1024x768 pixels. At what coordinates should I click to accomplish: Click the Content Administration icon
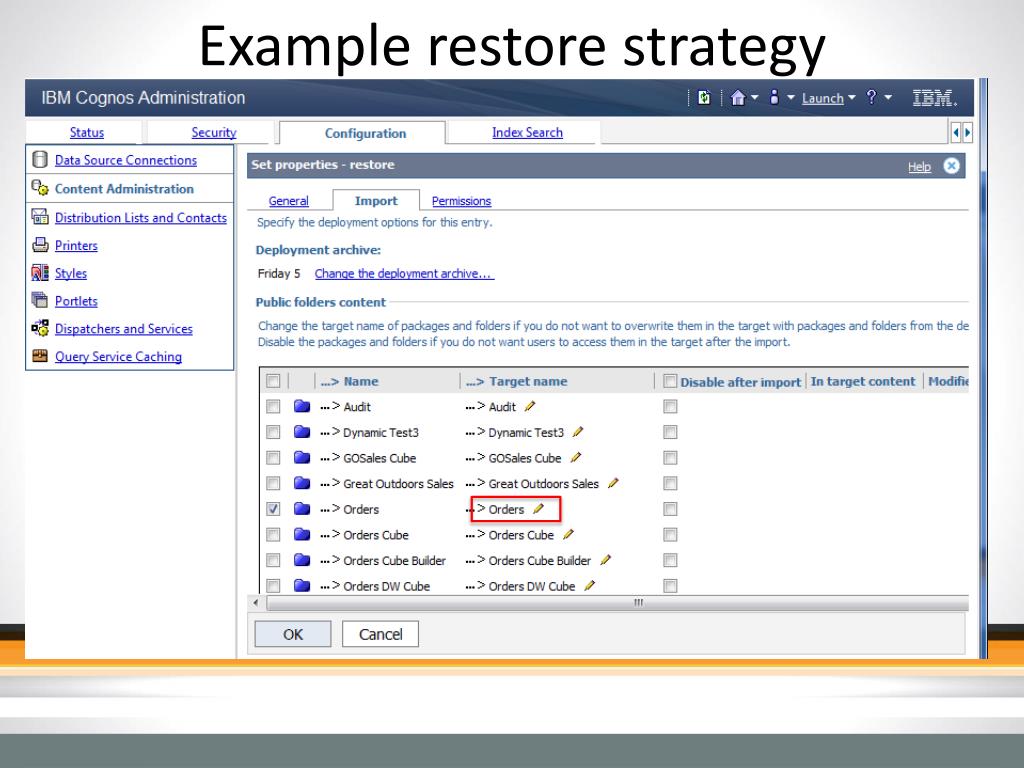pos(40,188)
